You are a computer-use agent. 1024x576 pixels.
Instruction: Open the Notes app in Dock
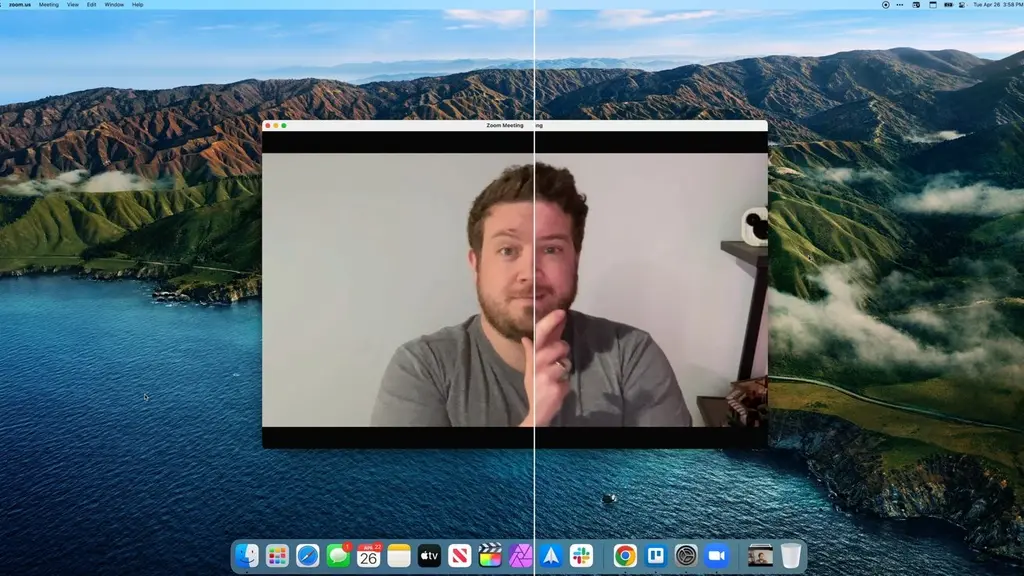(399, 556)
